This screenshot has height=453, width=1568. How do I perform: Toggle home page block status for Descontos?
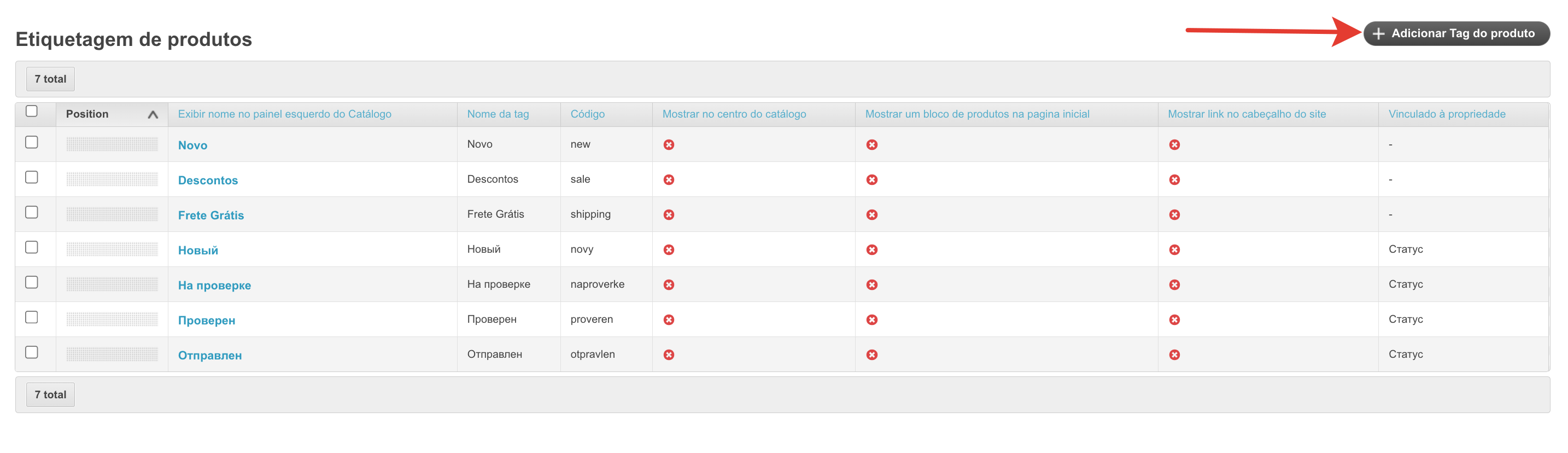(x=871, y=179)
